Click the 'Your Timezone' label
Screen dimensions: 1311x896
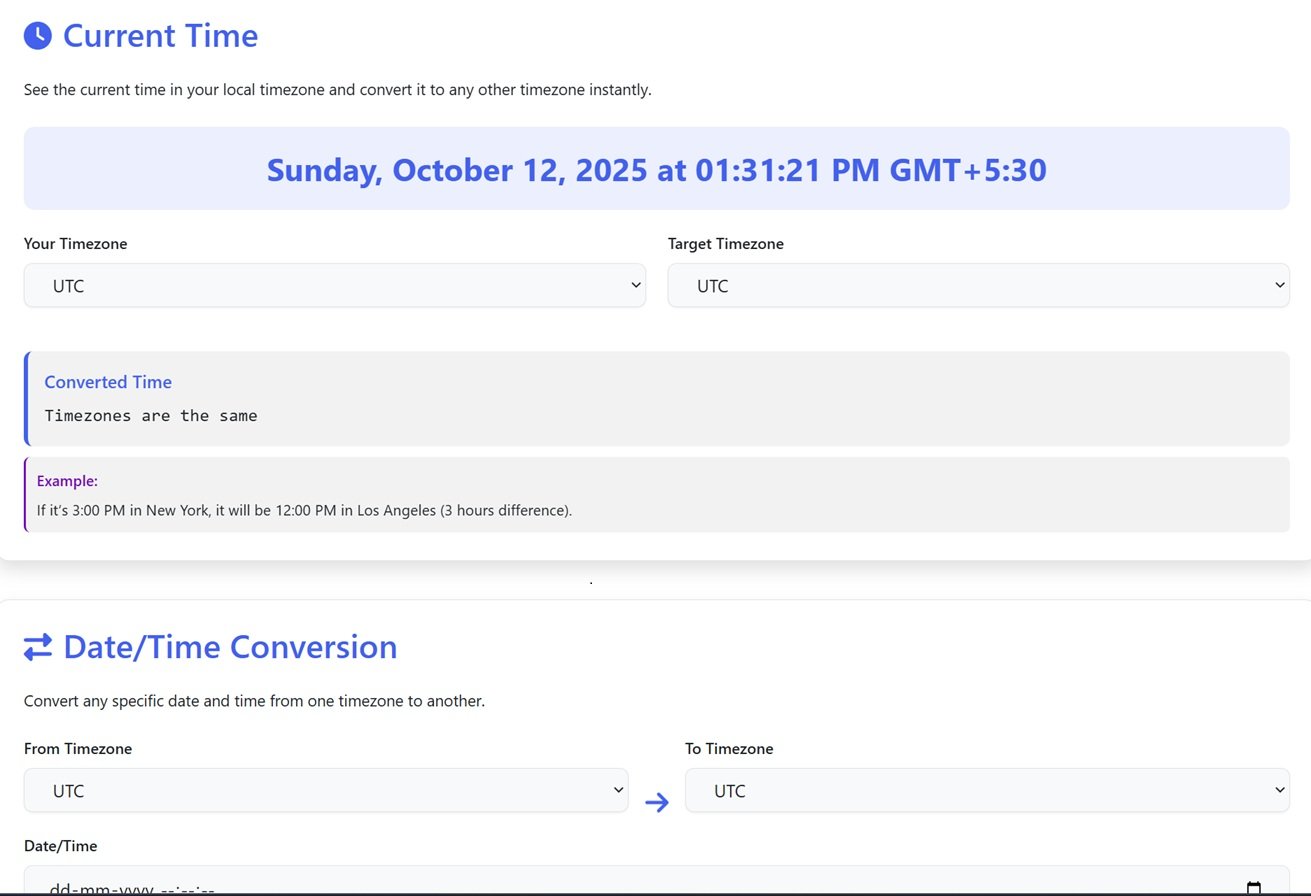tap(76, 244)
